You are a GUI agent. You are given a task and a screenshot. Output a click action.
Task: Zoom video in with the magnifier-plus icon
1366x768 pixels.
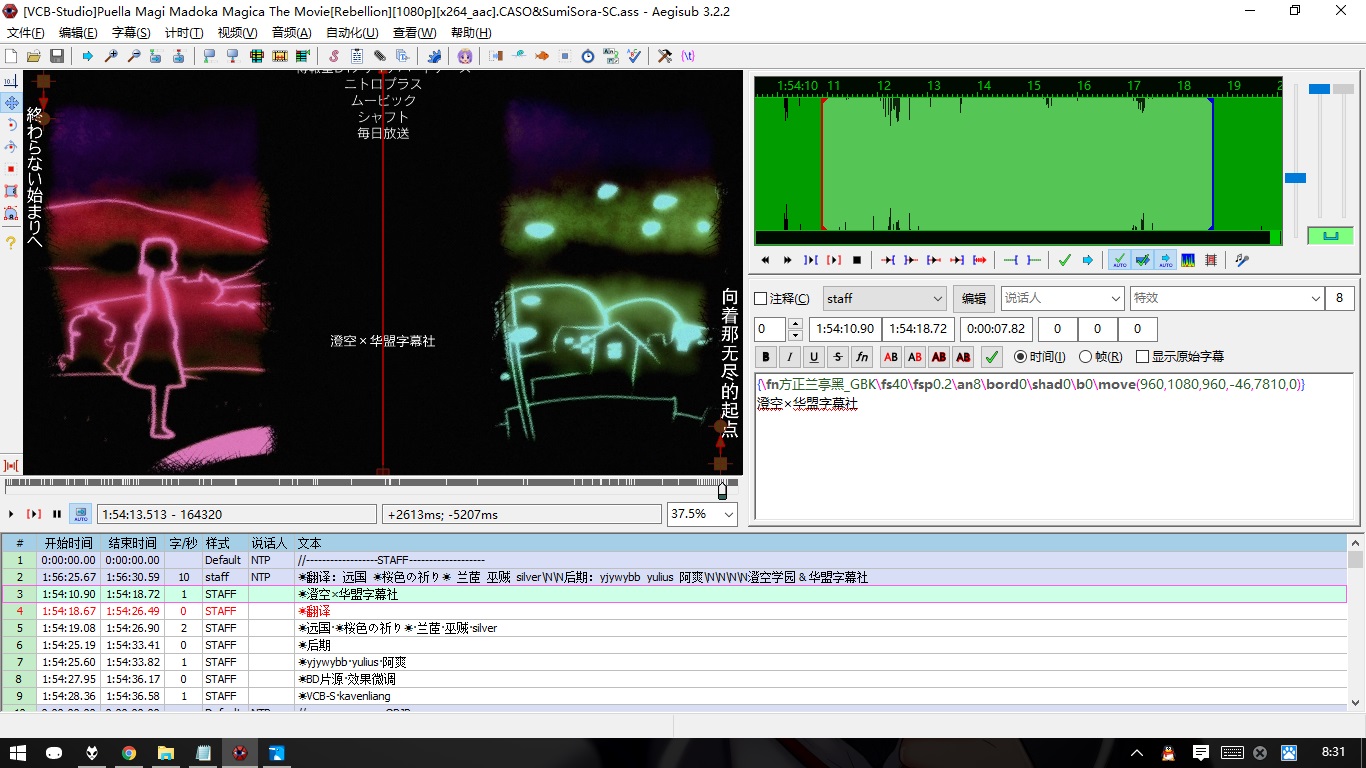click(111, 56)
